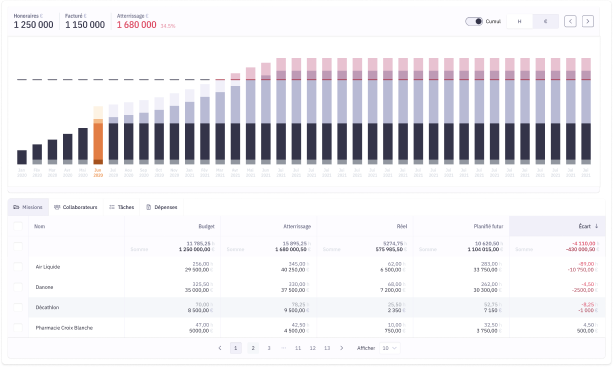The height and width of the screenshot is (367, 614).
Task: Tick the Danone row checkbox
Action: pos(18,287)
